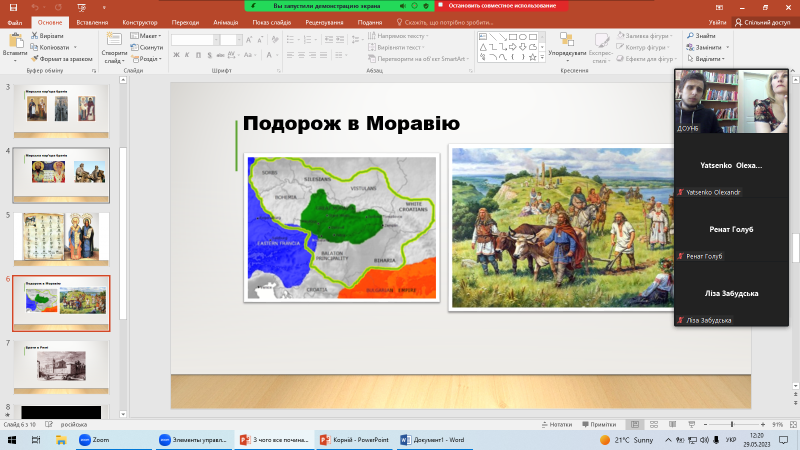Image resolution: width=800 pixels, height=450 pixels.
Task: Expand Копіювати dropdown arrow
Action: (75, 47)
